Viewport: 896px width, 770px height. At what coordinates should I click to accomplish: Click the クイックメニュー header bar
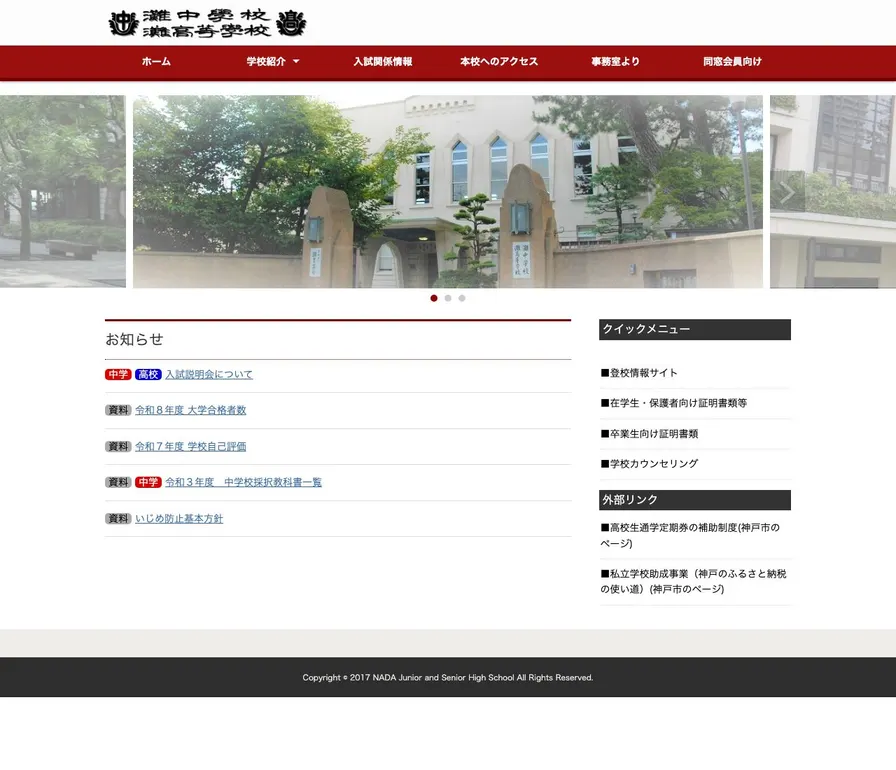tap(695, 330)
